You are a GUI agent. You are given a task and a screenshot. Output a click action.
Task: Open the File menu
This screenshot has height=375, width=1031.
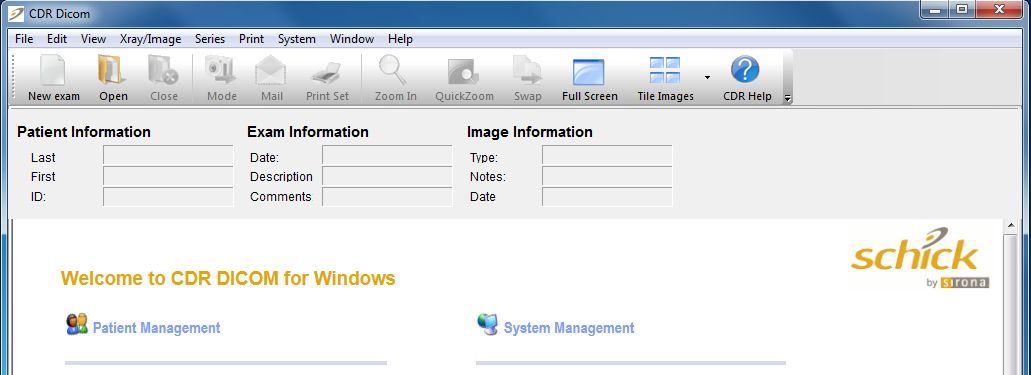[x=24, y=39]
